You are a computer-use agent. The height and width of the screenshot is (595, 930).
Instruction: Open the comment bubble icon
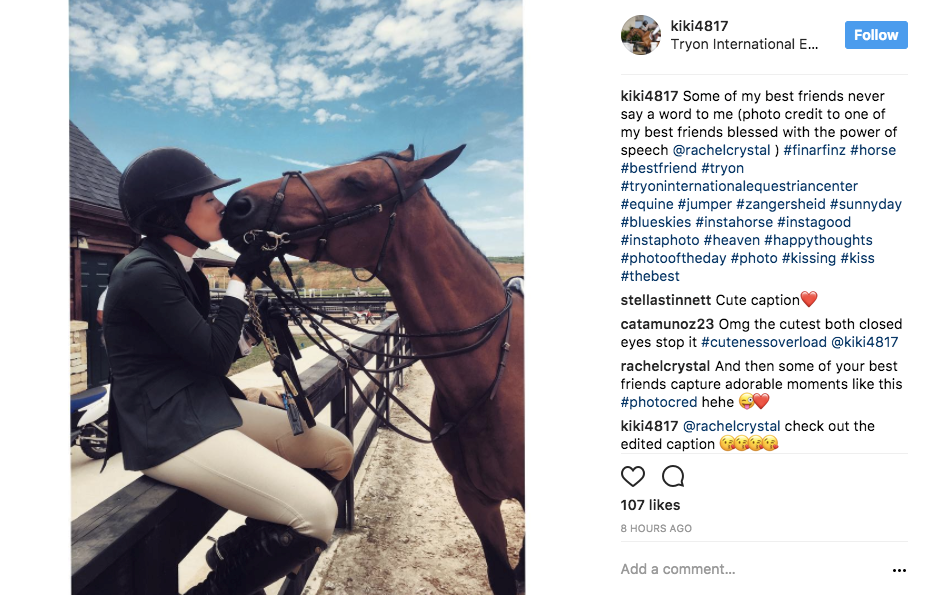[673, 476]
